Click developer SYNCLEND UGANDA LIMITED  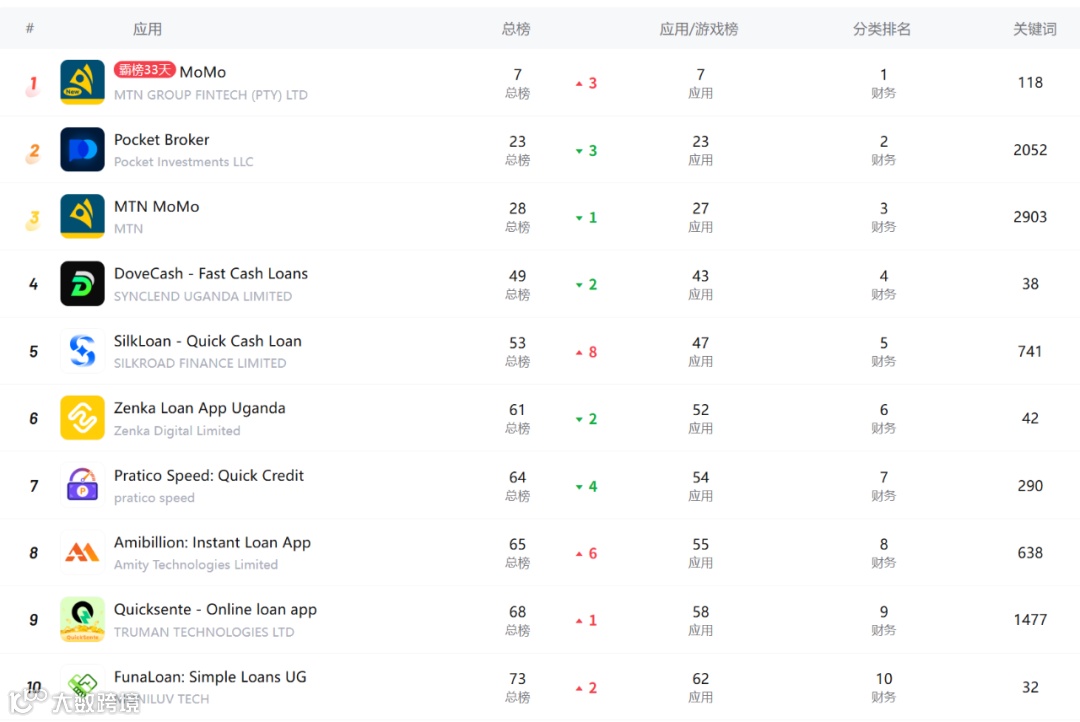[x=202, y=296]
